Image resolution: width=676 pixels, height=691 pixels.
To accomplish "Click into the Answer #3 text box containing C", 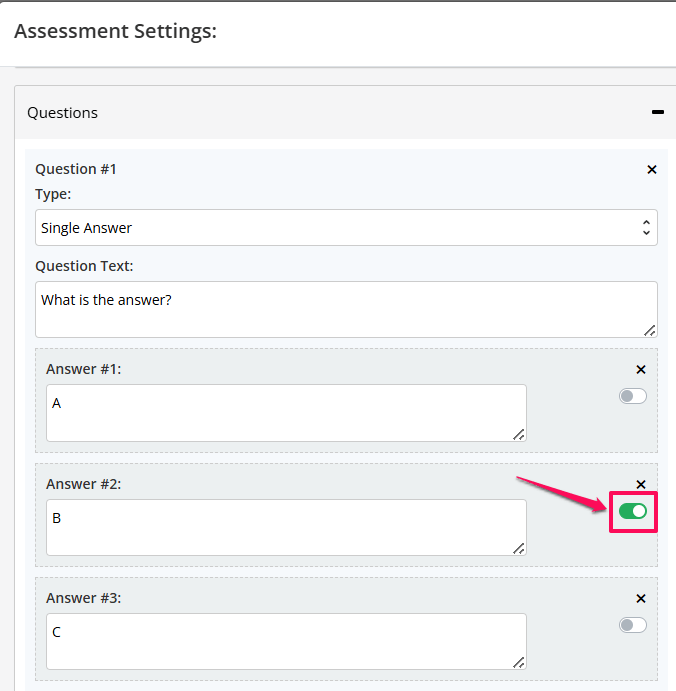I will 286,641.
